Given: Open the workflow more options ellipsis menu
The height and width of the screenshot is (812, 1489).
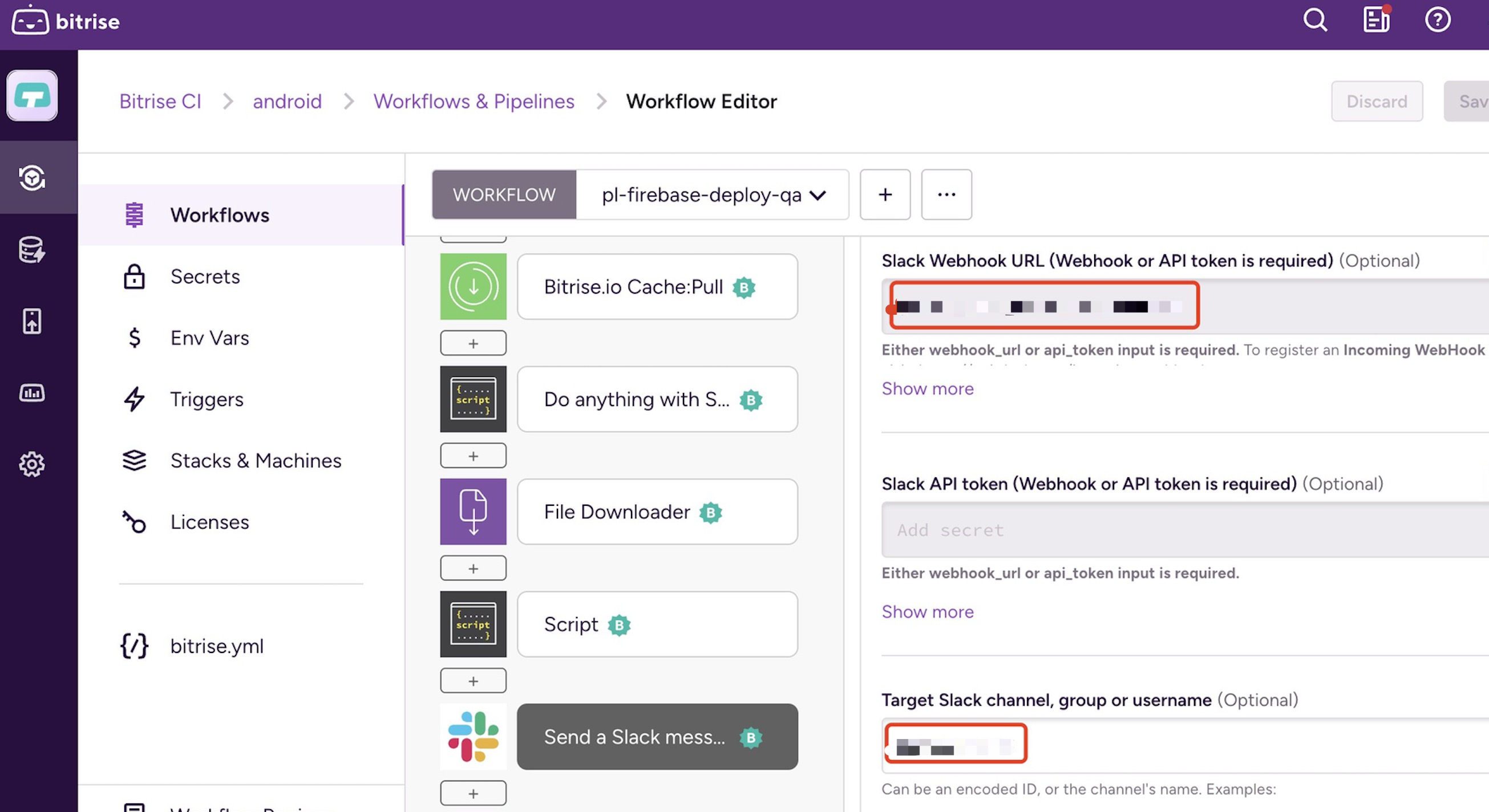Looking at the screenshot, I should click(x=946, y=195).
